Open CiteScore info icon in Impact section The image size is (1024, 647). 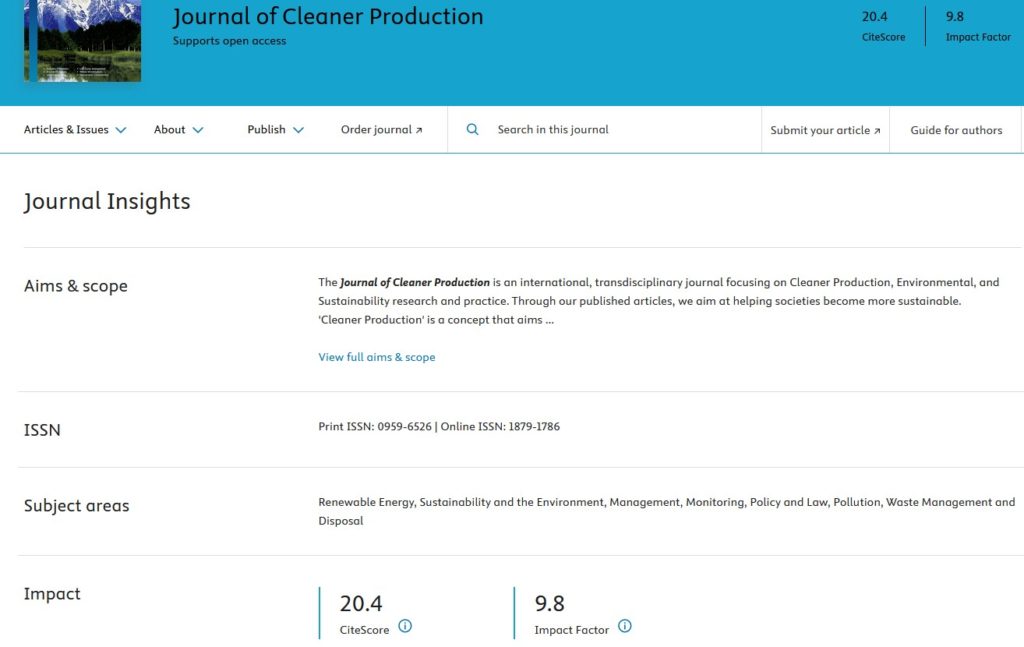(x=405, y=626)
